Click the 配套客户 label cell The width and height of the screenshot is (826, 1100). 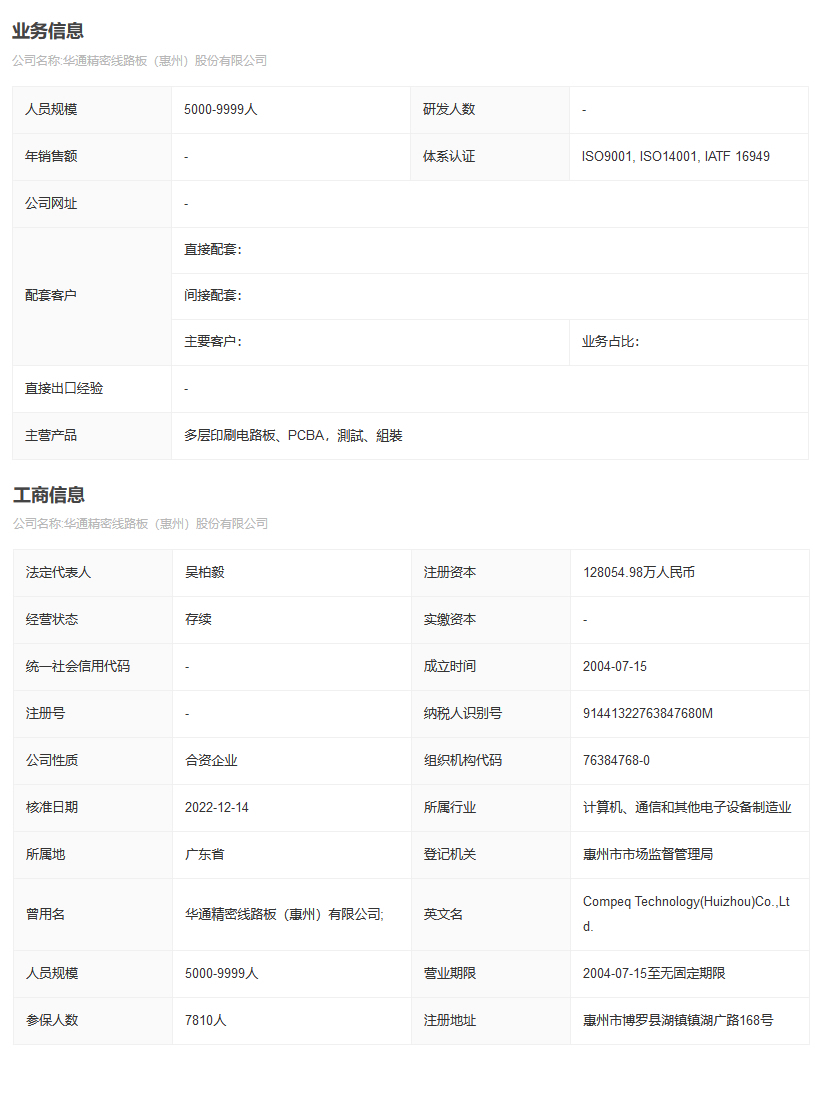(92, 295)
